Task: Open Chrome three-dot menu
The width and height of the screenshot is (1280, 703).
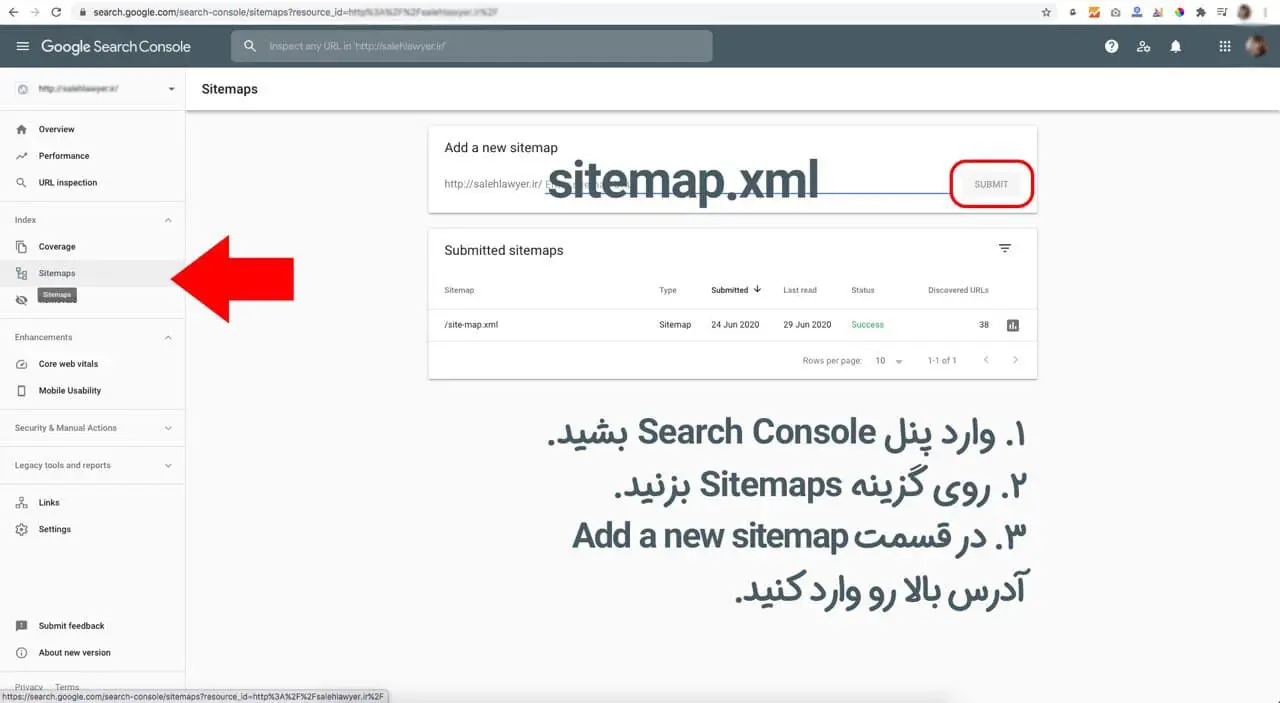Action: click(1267, 12)
